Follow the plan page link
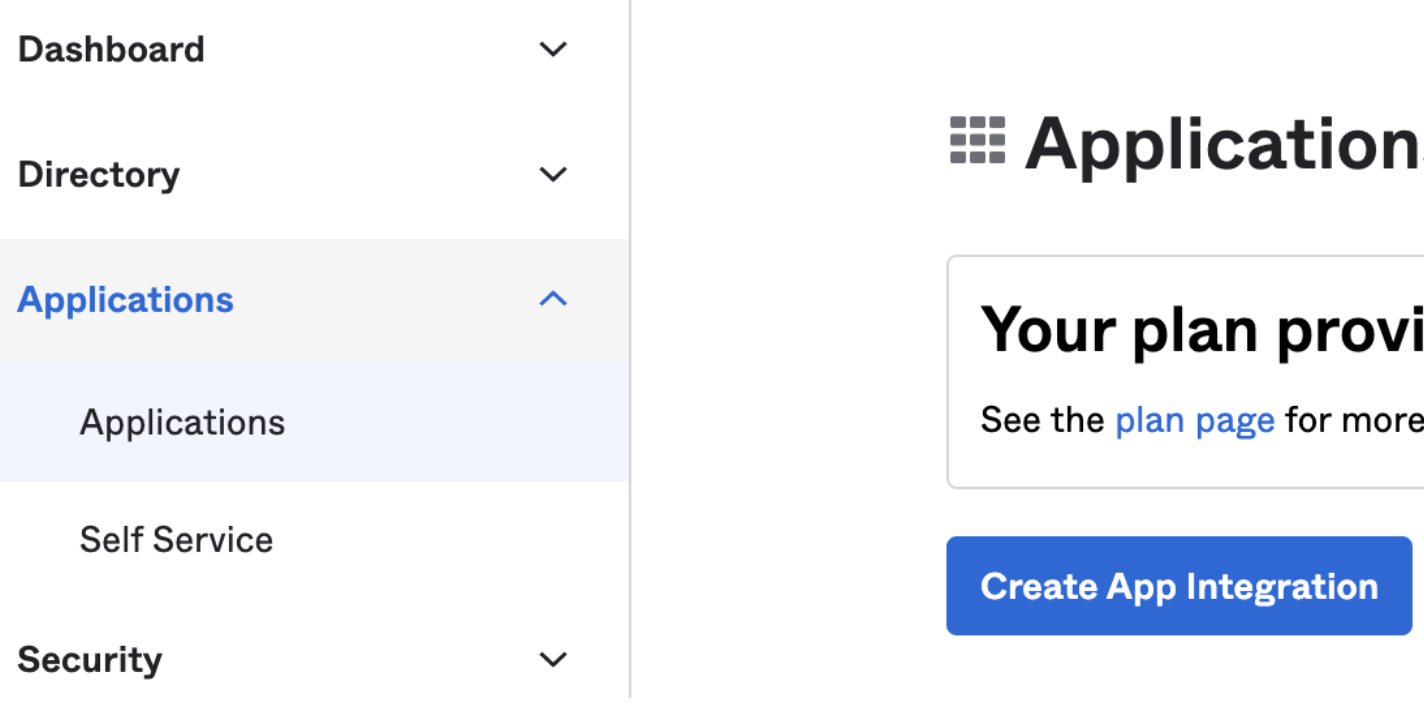Image resolution: width=1424 pixels, height=704 pixels. [1195, 420]
